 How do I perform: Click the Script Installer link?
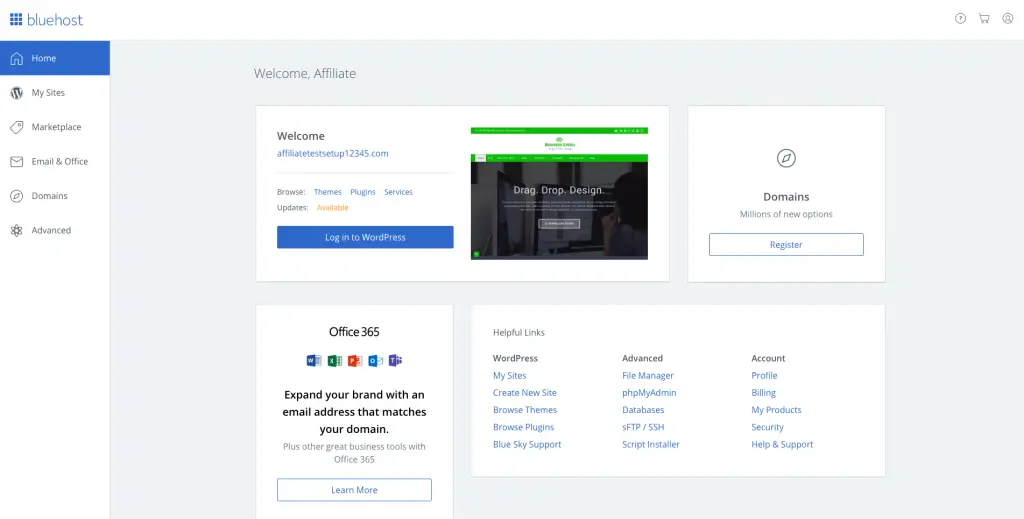(x=651, y=444)
